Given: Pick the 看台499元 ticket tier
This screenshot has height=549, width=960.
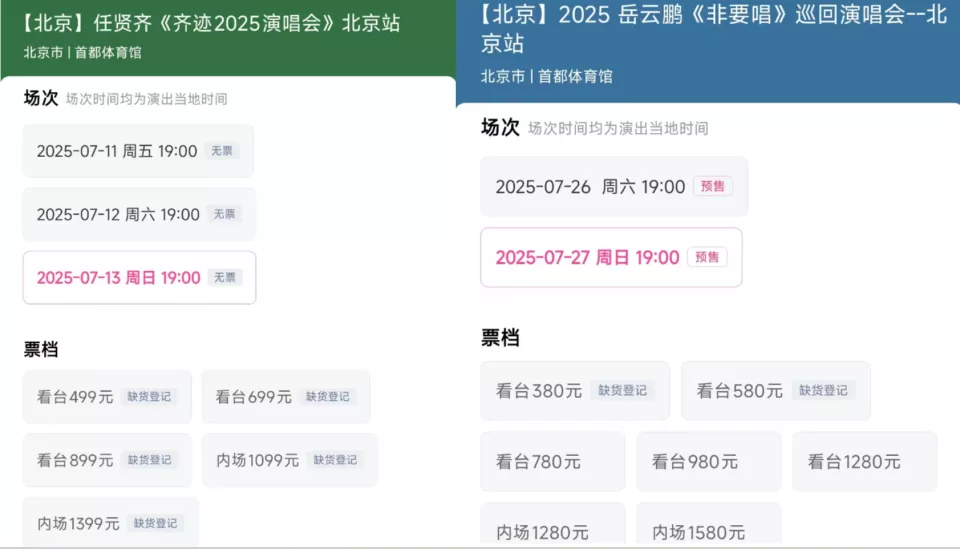Looking at the screenshot, I should pos(107,397).
